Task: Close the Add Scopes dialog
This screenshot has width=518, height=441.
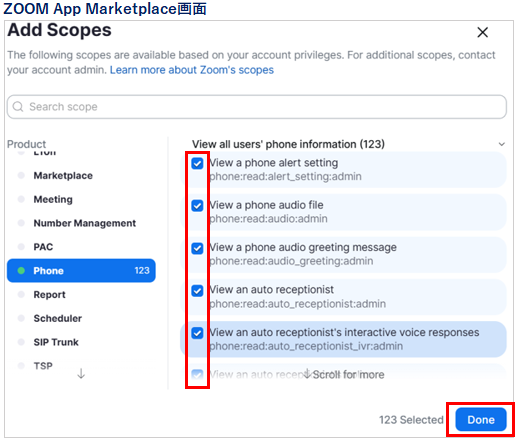Action: pos(482,32)
